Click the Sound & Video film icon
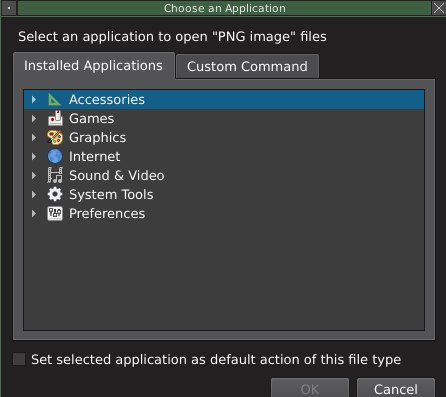The width and height of the screenshot is (446, 397). [55, 175]
